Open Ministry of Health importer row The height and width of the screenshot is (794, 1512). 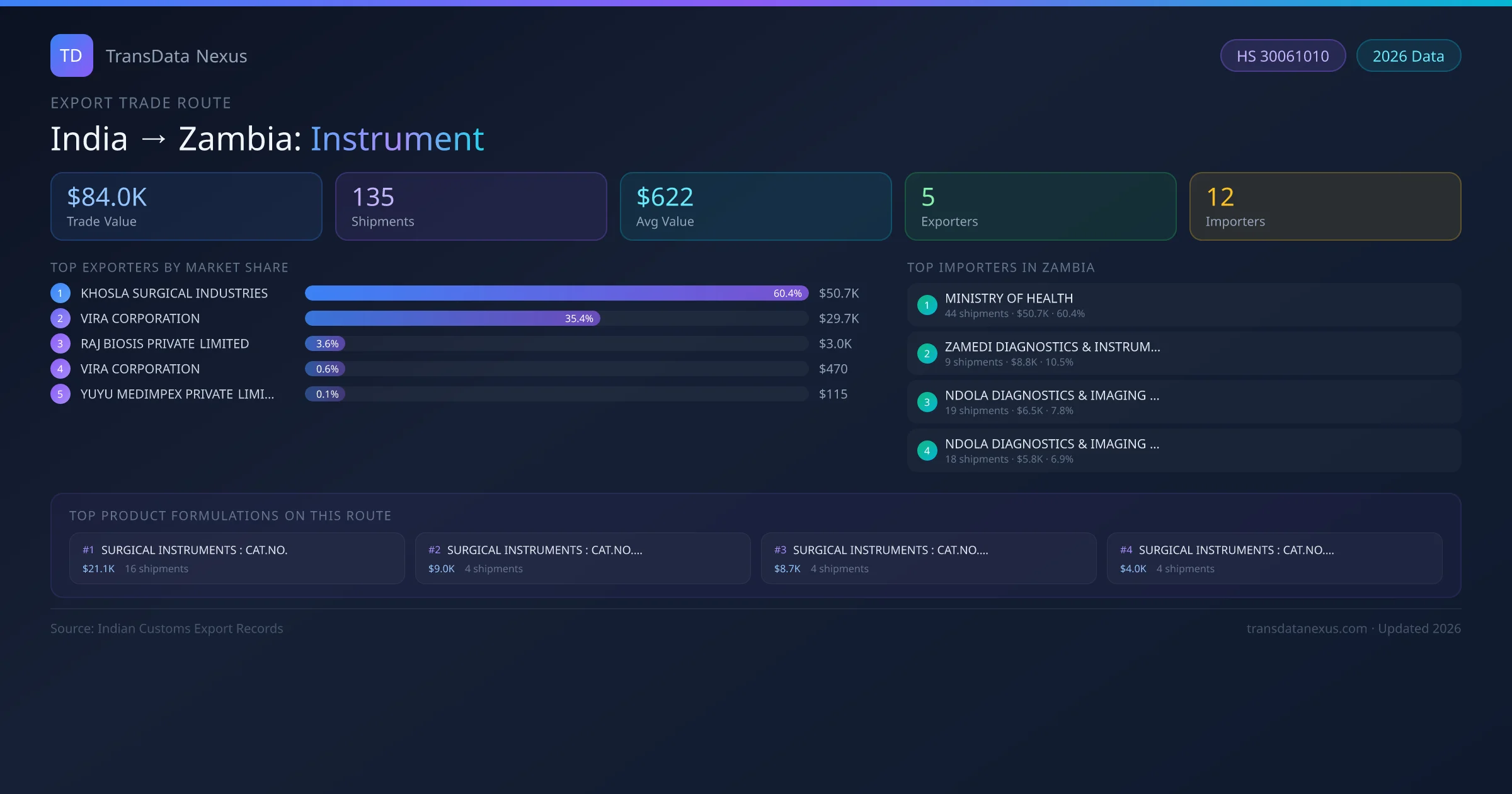point(1183,305)
